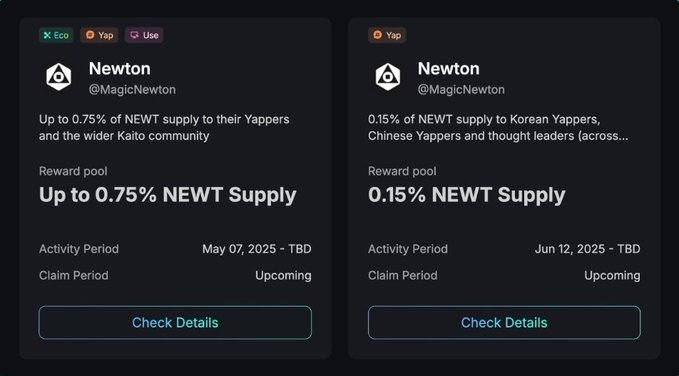This screenshot has width=679, height=376.
Task: Click Upcoming claim status on left card
Action: tap(283, 276)
